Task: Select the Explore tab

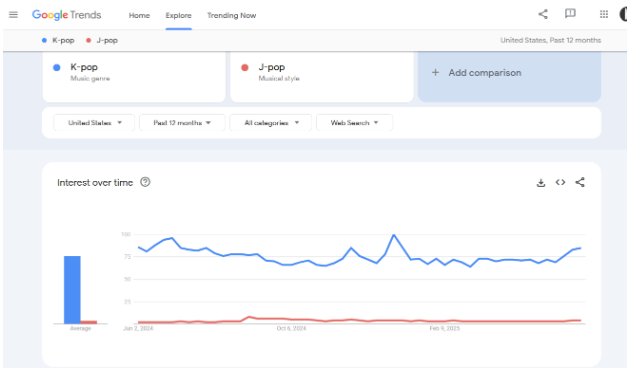Action: point(179,15)
